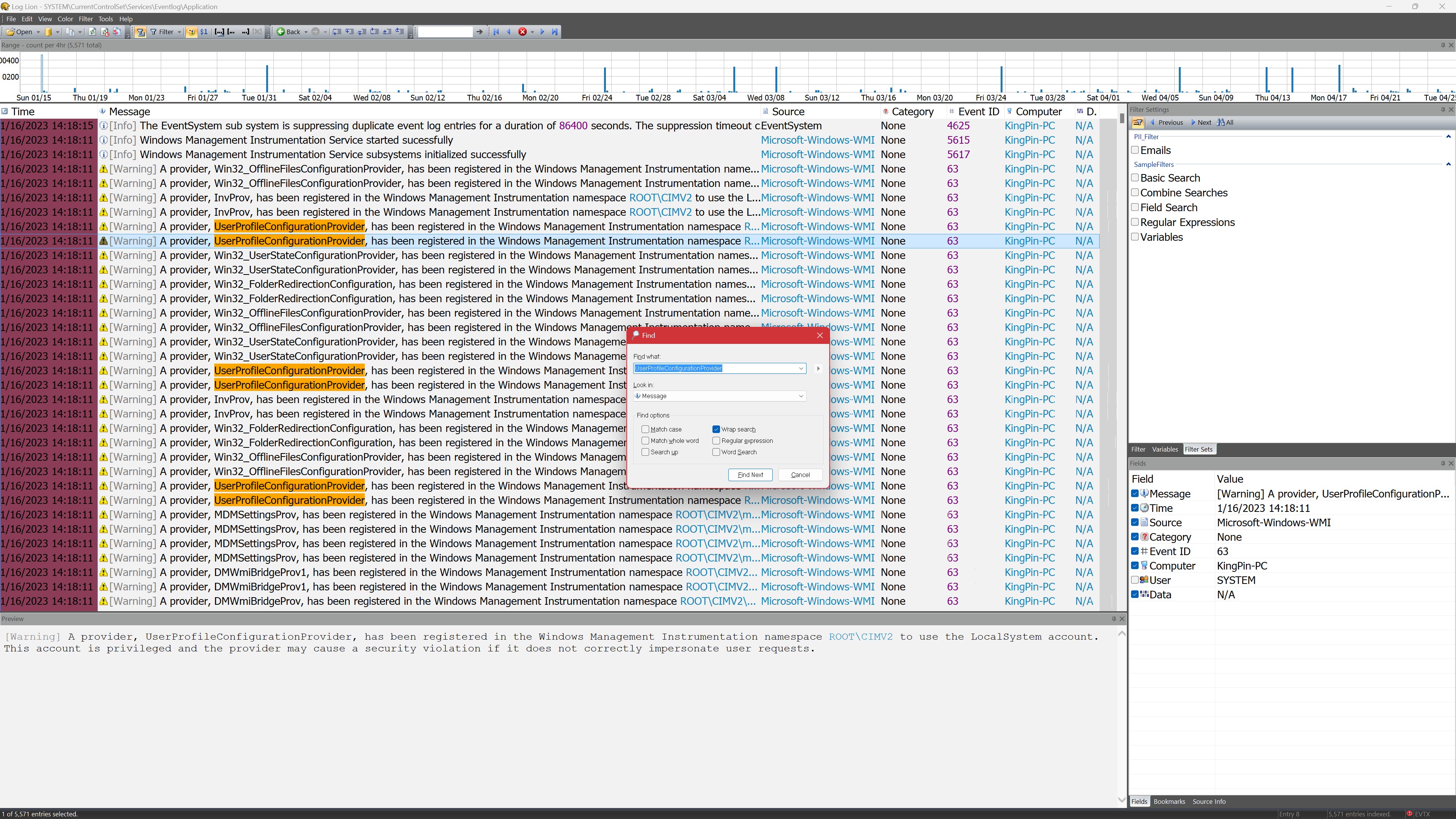The height and width of the screenshot is (819, 1456).
Task: Collapse the SampleFilters group
Action: click(1448, 165)
